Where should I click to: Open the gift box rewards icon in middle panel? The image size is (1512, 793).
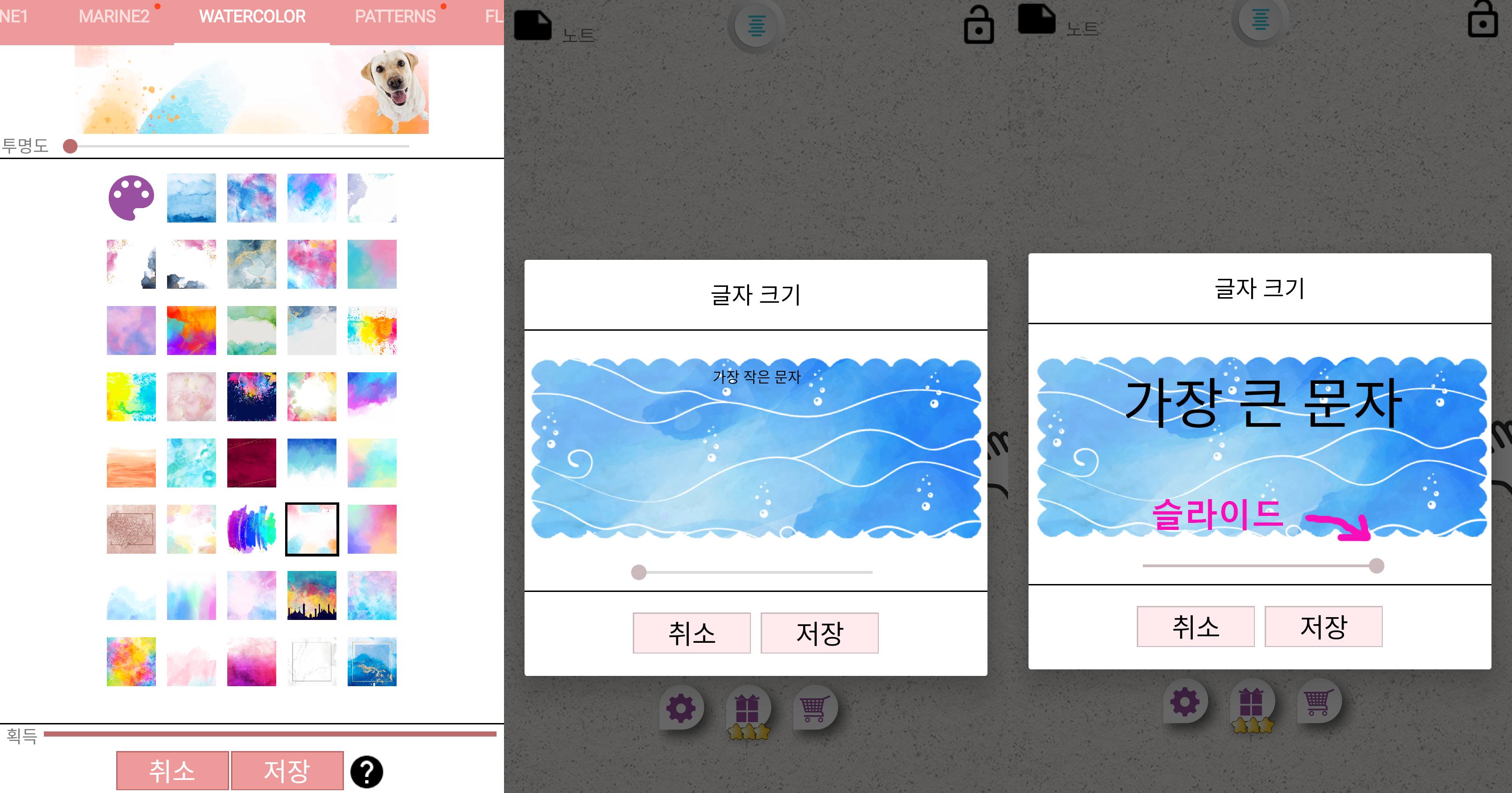click(747, 712)
